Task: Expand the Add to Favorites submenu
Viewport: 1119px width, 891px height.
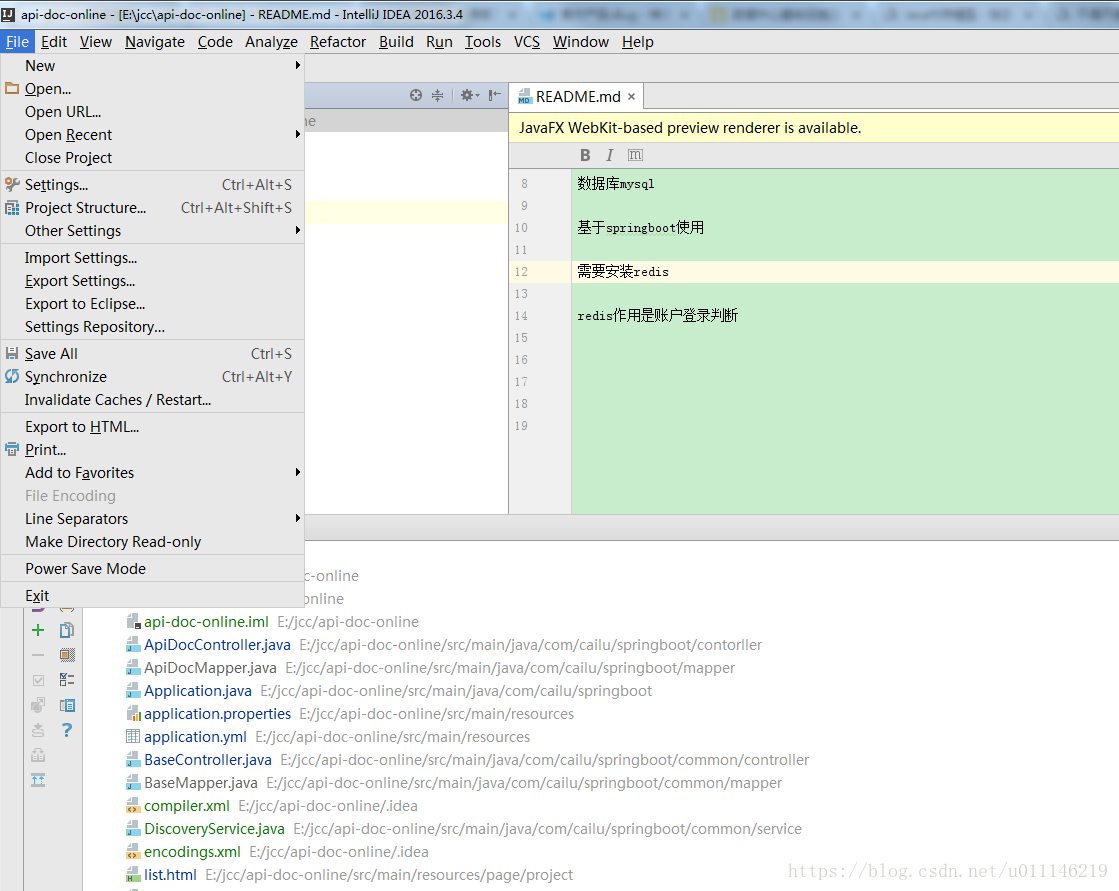Action: [153, 472]
